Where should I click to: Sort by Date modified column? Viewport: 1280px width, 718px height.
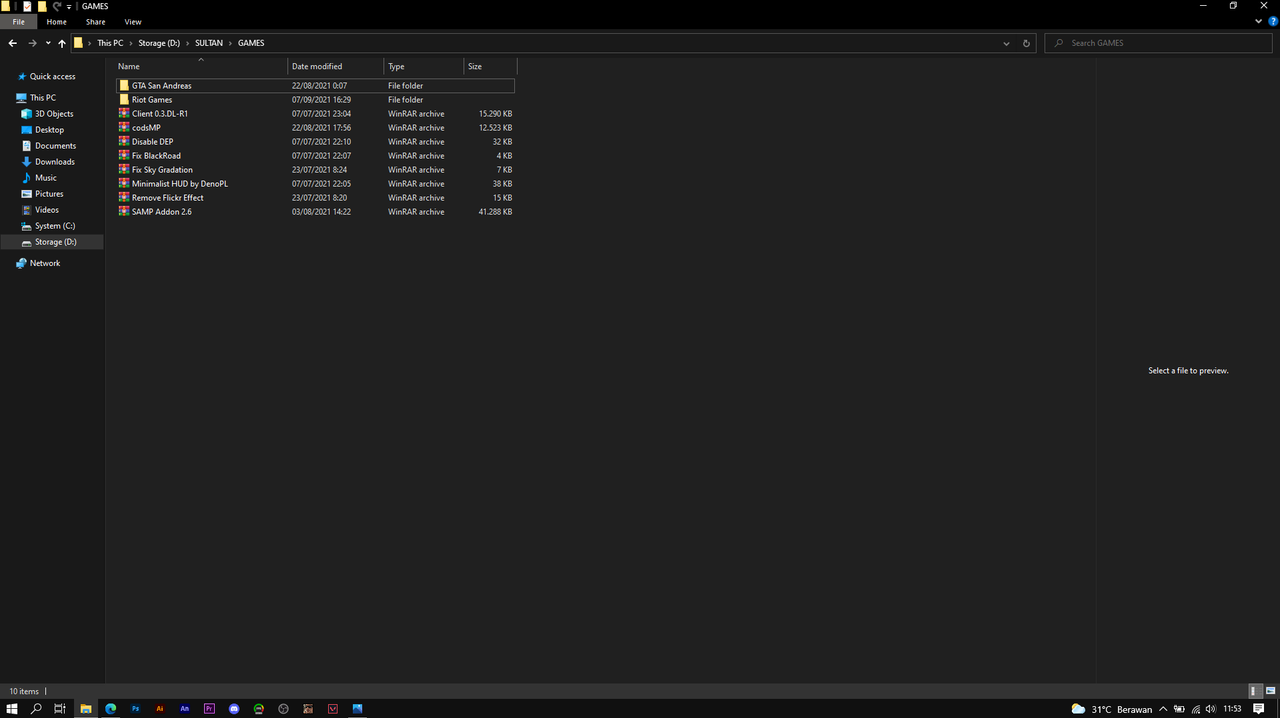click(x=335, y=66)
